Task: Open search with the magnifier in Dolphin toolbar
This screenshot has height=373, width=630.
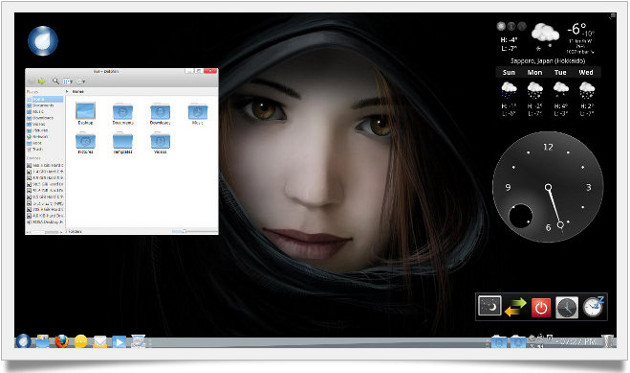Action: (55, 81)
